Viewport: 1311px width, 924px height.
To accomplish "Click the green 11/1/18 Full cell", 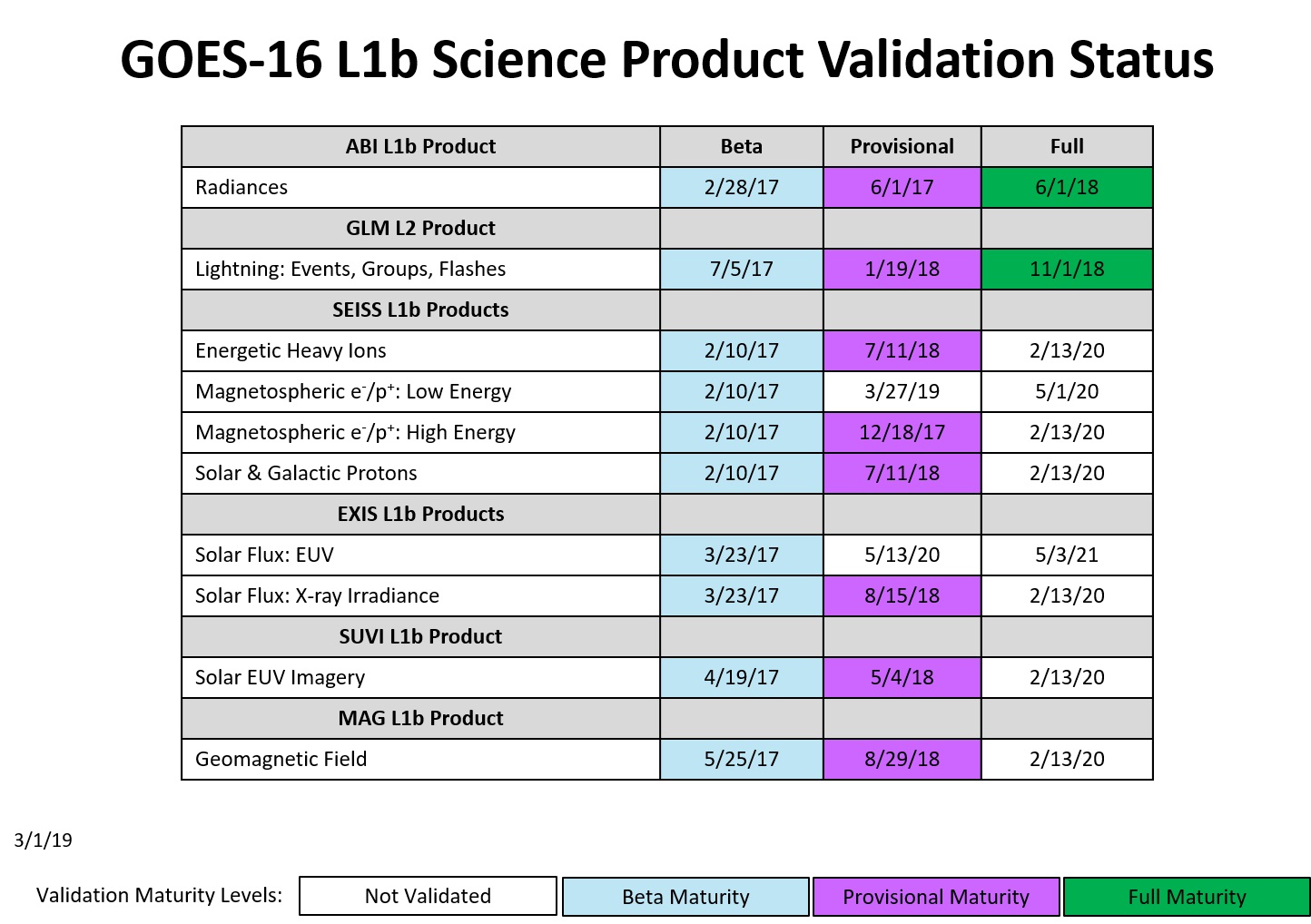I will point(1067,270).
